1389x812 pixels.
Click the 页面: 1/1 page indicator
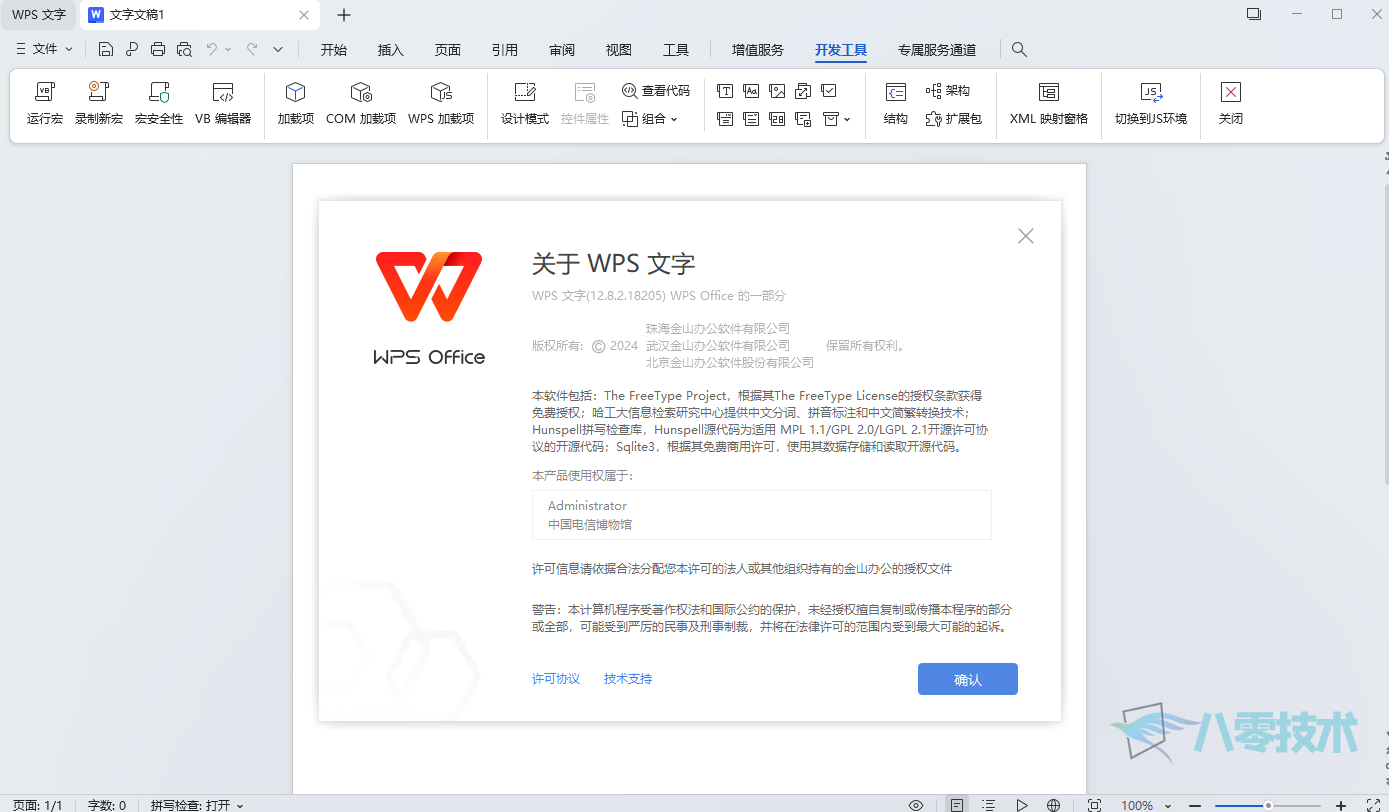tap(38, 805)
